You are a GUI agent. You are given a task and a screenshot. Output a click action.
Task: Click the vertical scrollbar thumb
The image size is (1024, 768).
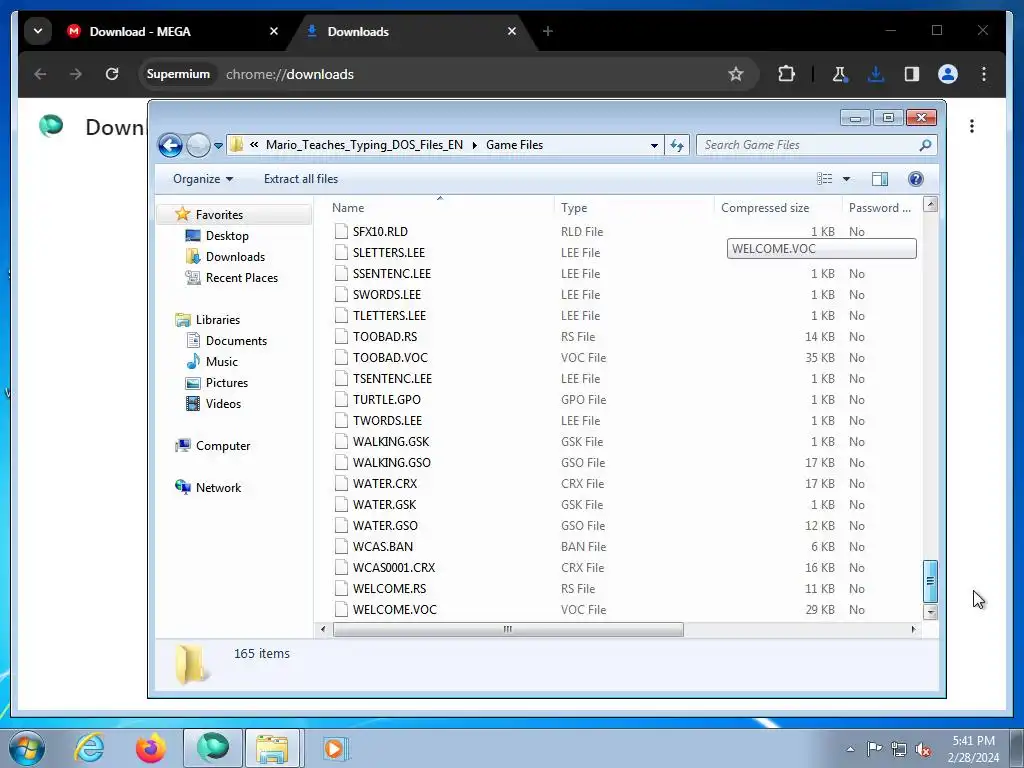[930, 581]
